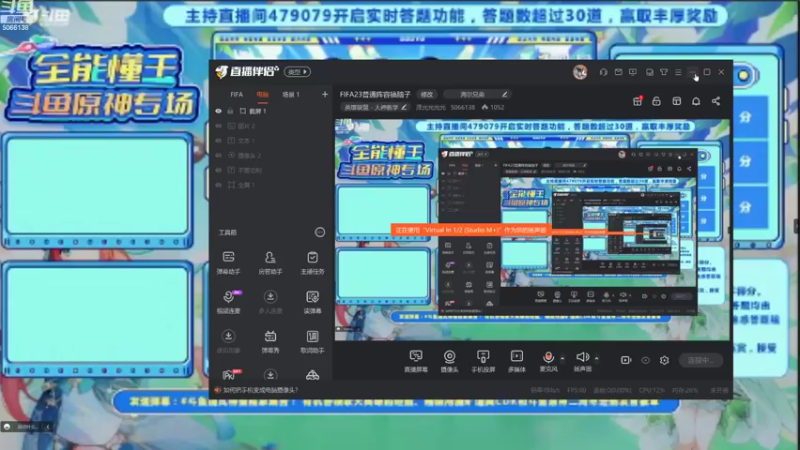Screen dimensions: 800x450
Task: Add a 手机投屏 phone casting source
Action: (x=483, y=361)
